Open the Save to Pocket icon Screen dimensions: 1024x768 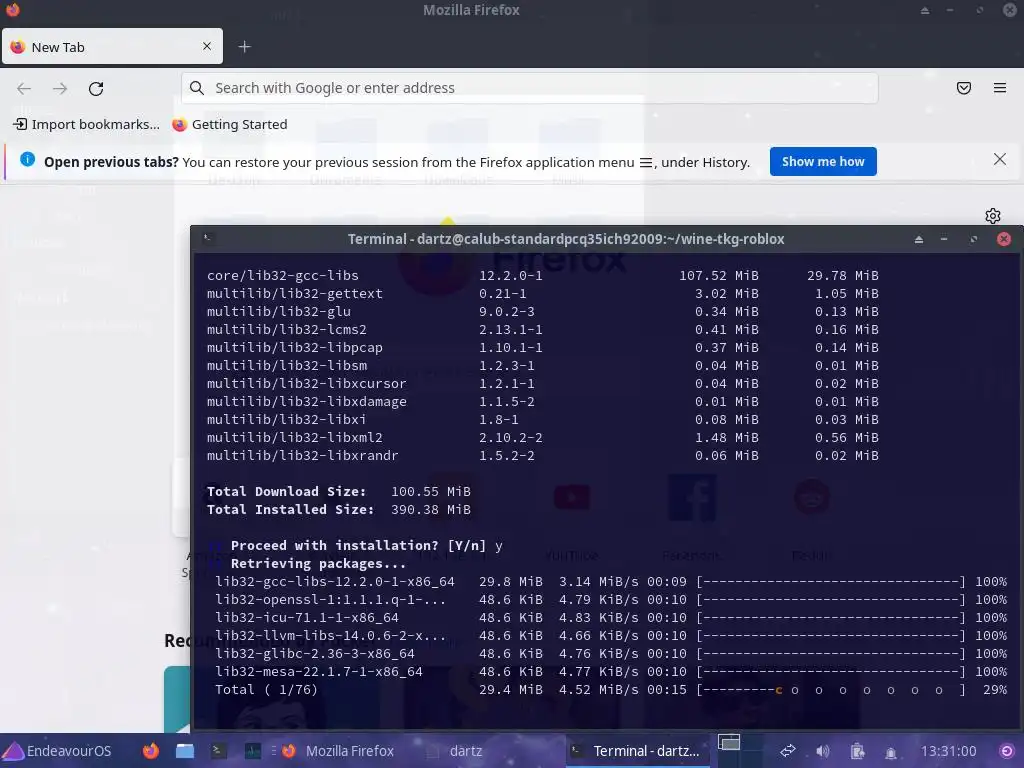pos(963,88)
